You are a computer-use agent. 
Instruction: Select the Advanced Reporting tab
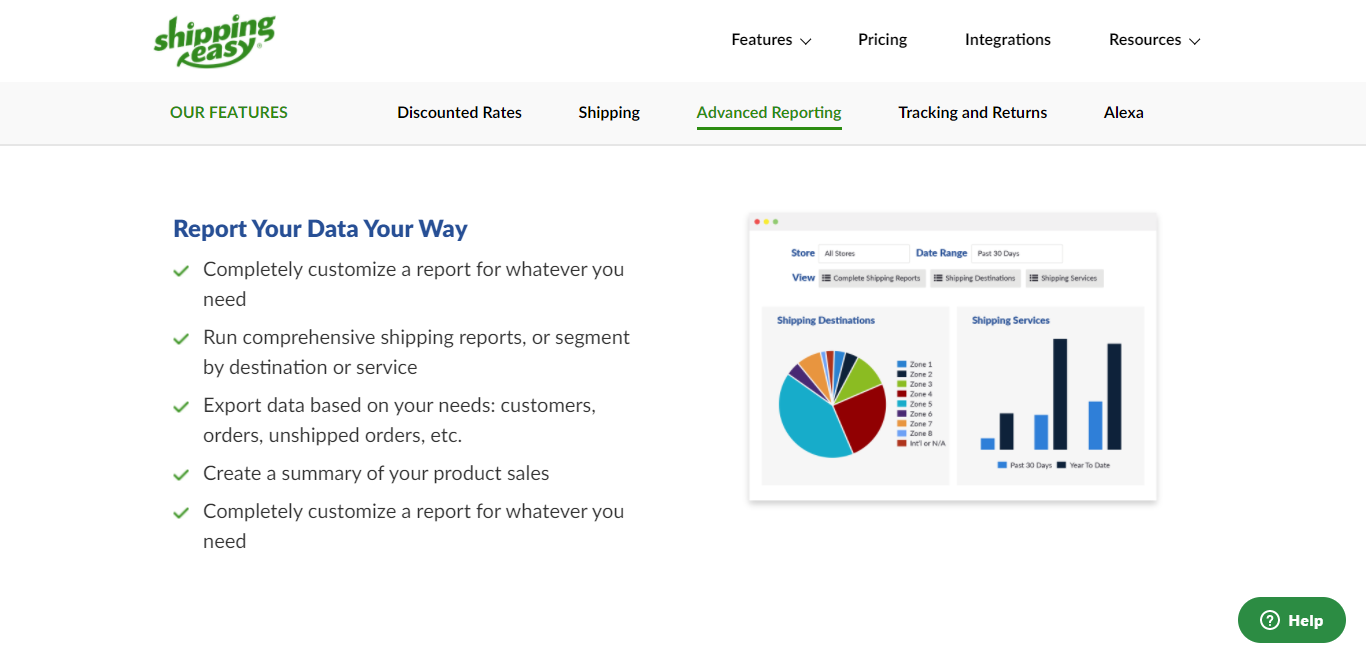coord(769,113)
